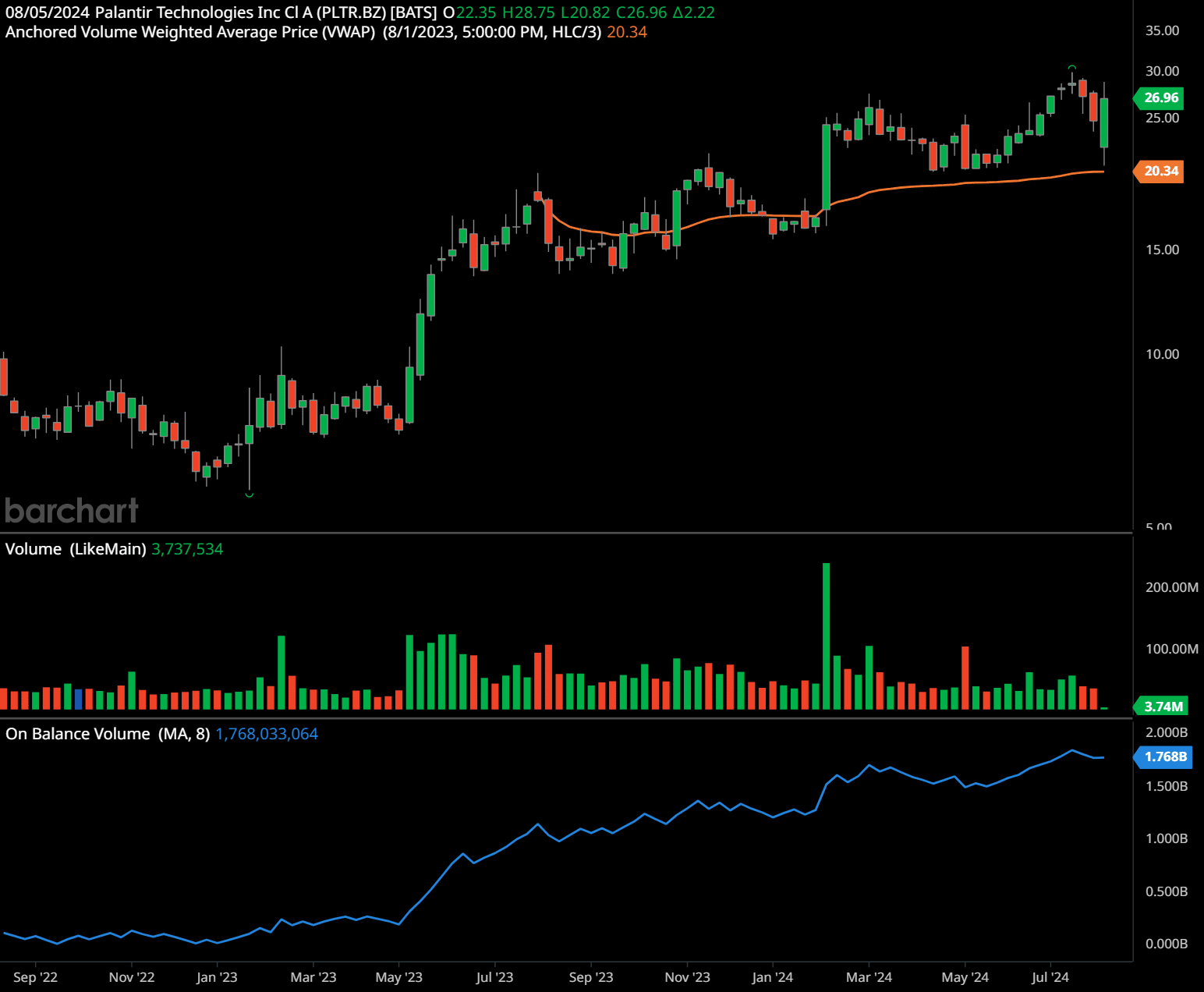Click the Sep '22 date axis label

(35, 977)
